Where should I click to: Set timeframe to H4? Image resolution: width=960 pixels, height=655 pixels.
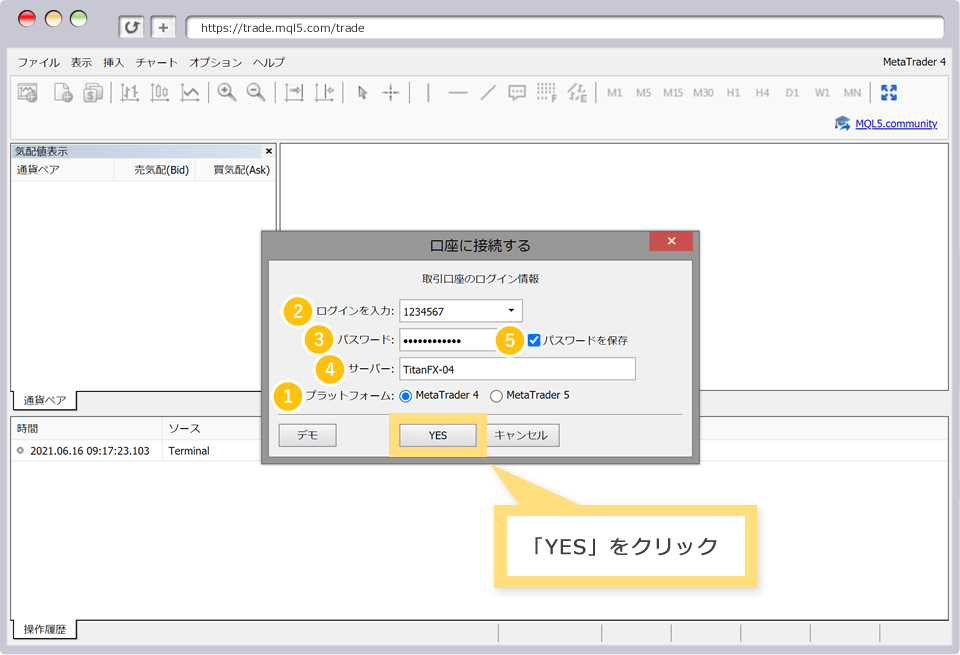tap(762, 93)
